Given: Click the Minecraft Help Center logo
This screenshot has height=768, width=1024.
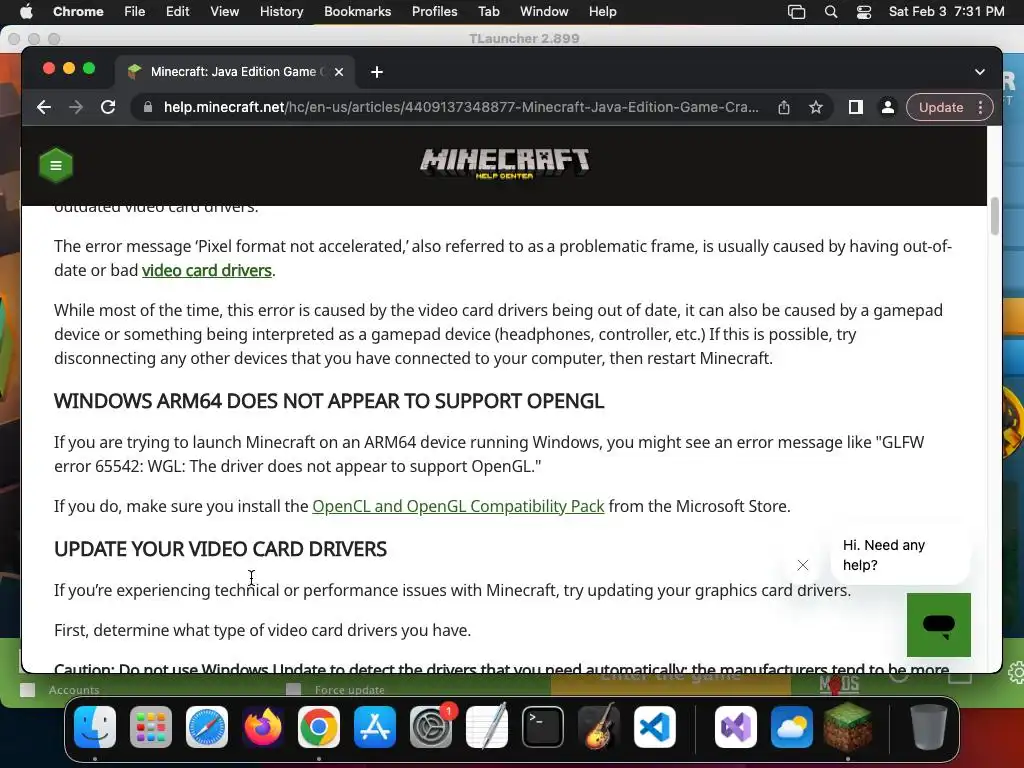Looking at the screenshot, I should [504, 163].
